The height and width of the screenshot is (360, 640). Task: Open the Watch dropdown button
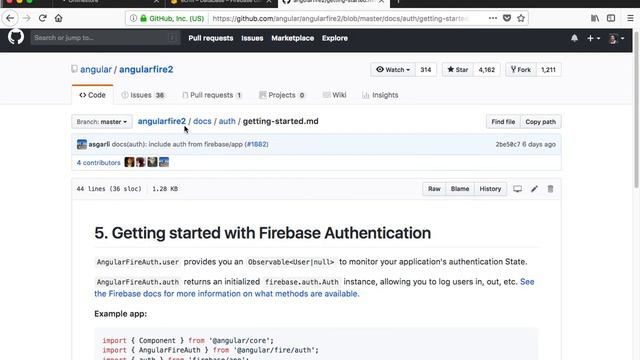point(393,70)
